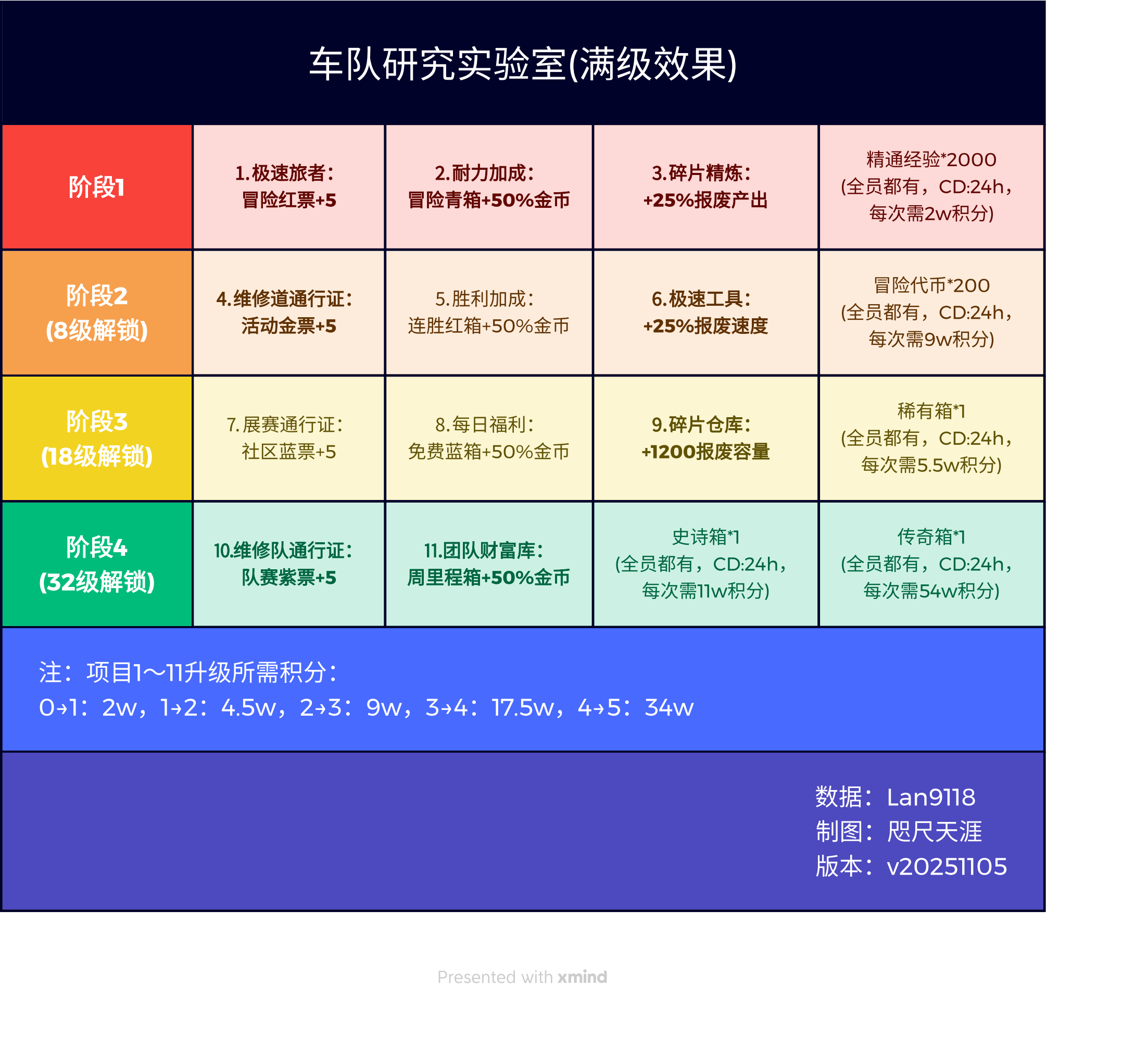Click the 5.胜利加成 连胜红箱 cell
This screenshot has height=1061, width=1148.
pos(488,313)
